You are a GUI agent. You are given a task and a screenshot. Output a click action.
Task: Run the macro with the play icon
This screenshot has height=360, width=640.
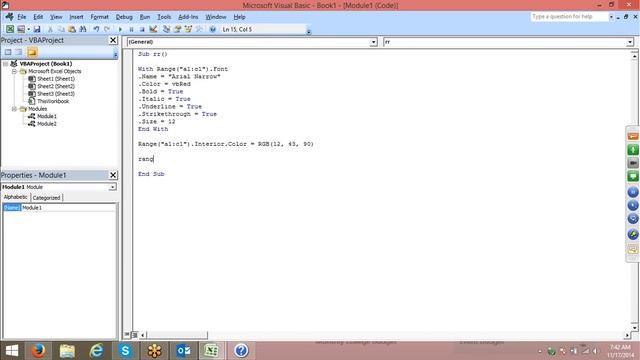(120, 29)
